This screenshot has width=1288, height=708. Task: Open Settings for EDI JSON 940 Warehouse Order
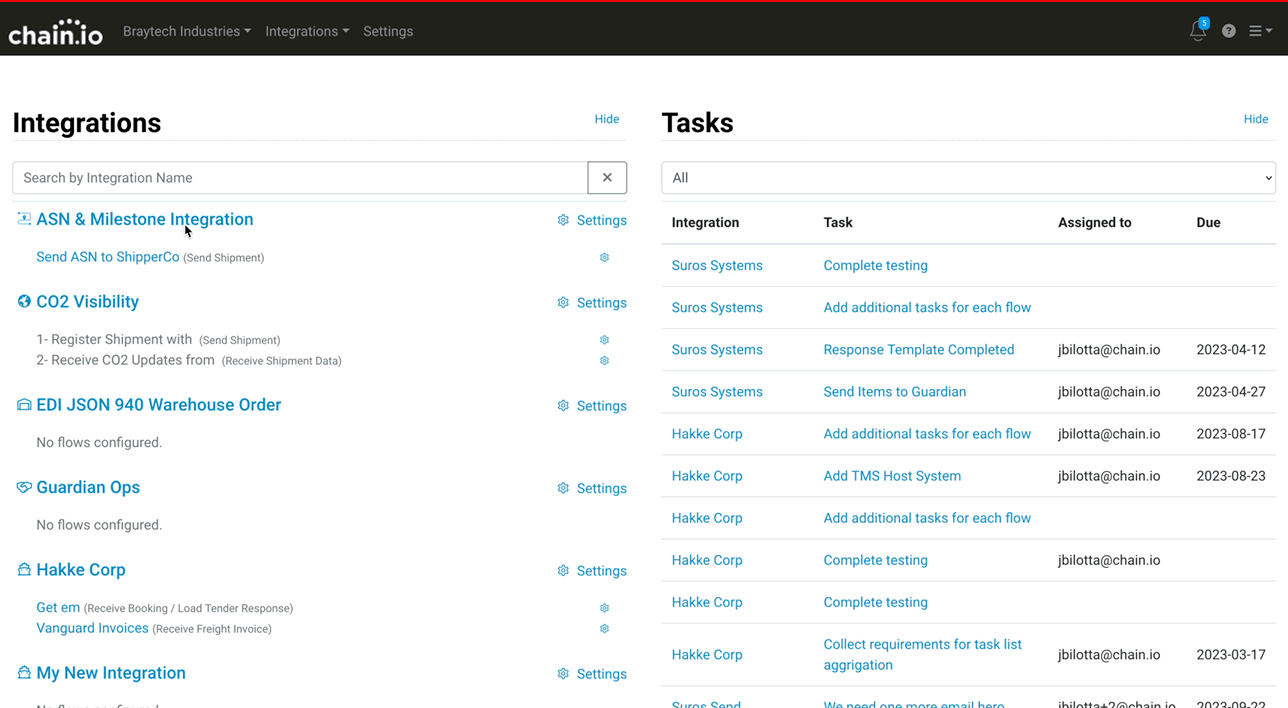pos(601,406)
